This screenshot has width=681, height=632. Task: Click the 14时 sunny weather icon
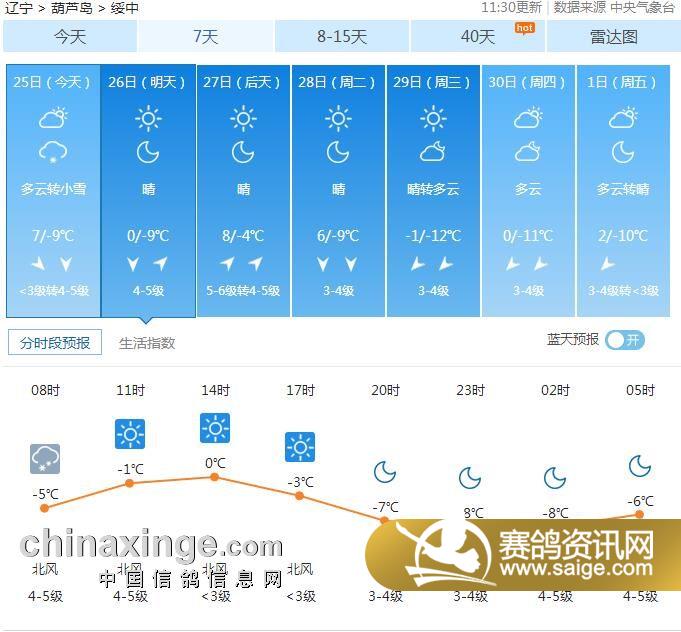pos(215,428)
